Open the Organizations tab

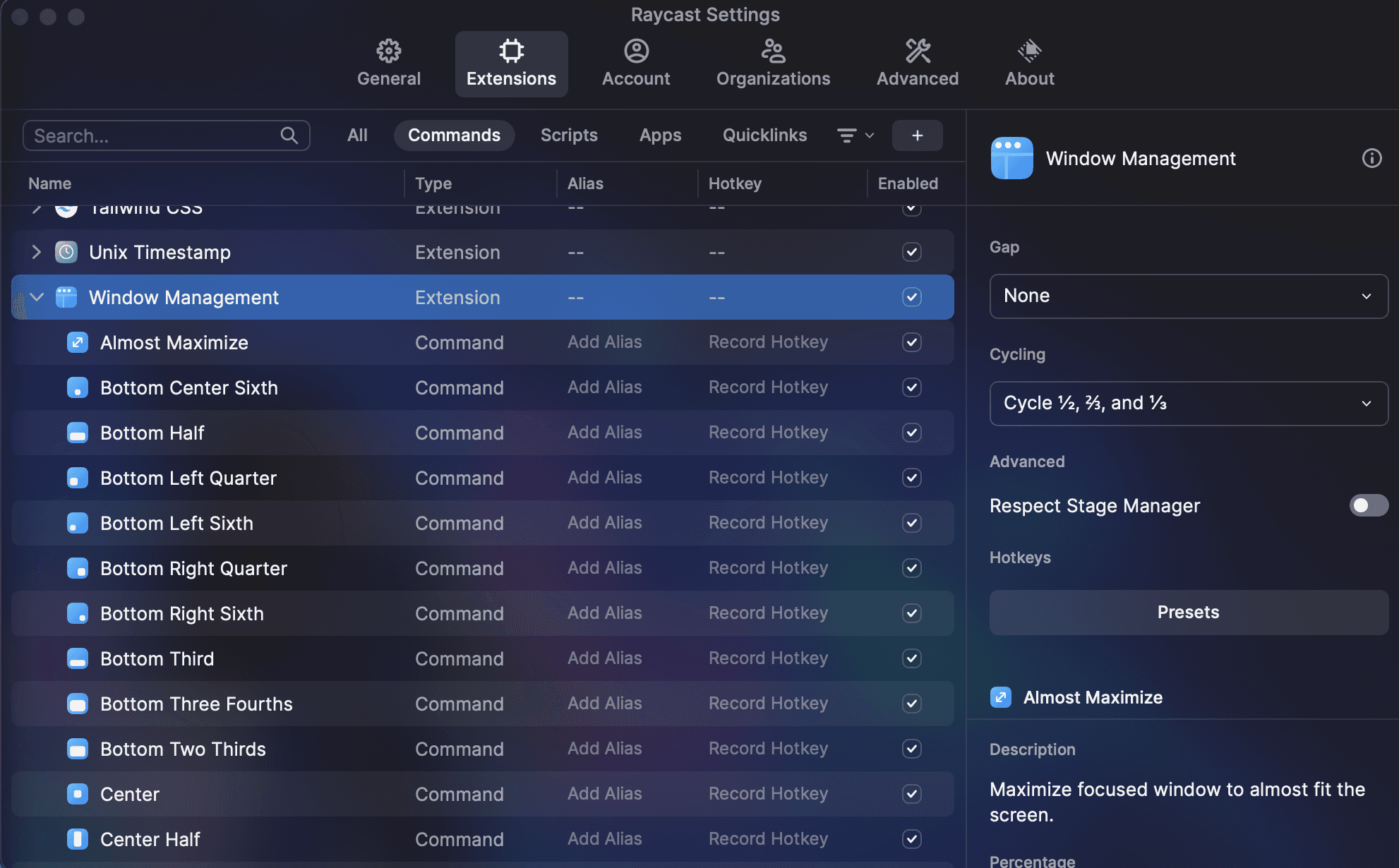[x=773, y=64]
